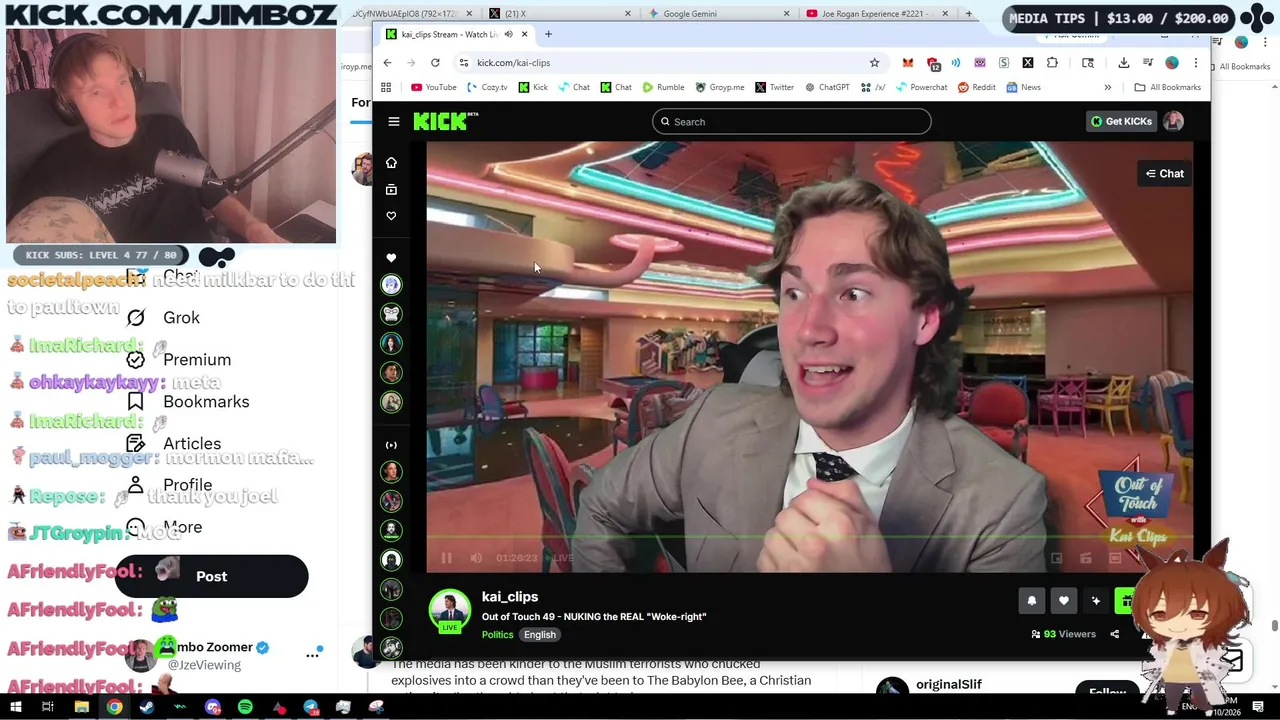
Task: Open the Apps grid in bookmarks bar
Action: click(386, 87)
